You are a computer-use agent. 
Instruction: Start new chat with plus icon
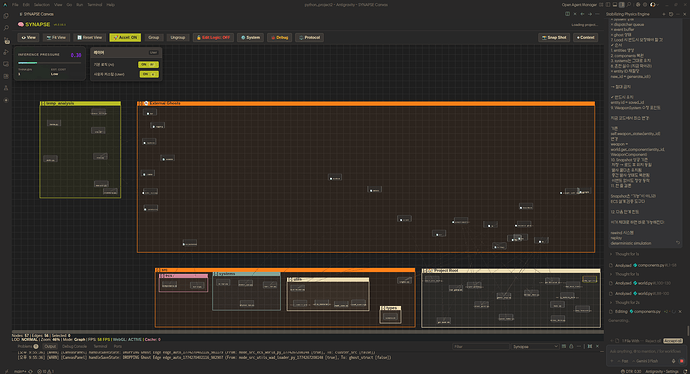click(x=664, y=14)
